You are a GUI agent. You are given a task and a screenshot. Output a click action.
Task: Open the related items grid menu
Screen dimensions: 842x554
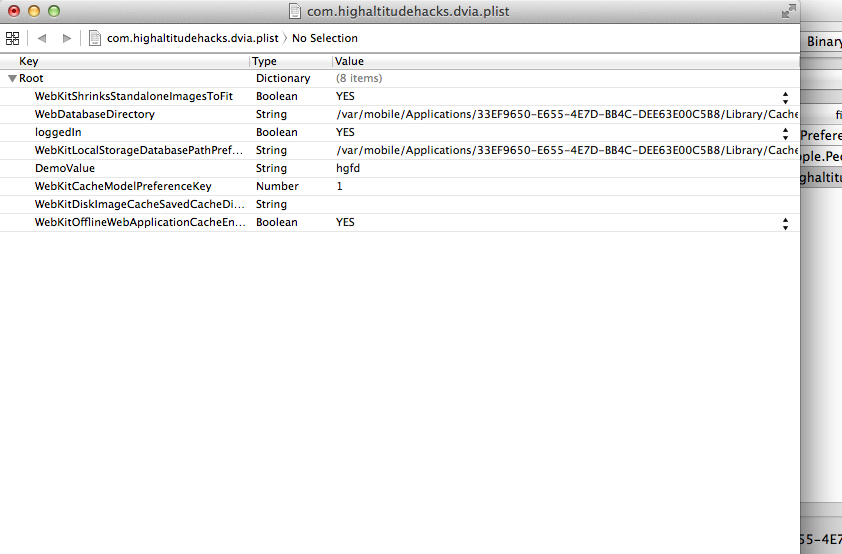tap(12, 38)
